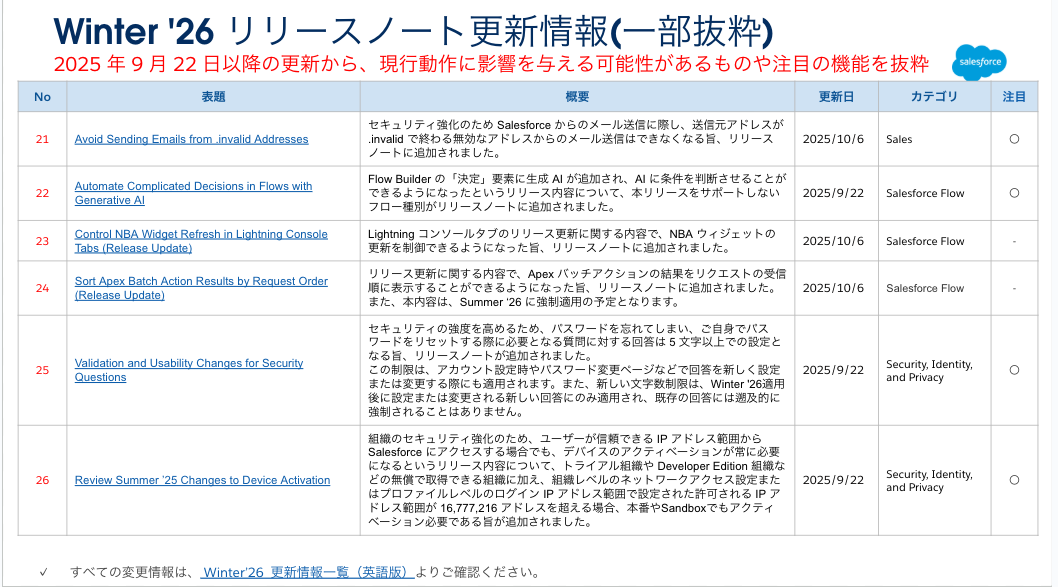The width and height of the screenshot is (1058, 587).
Task: Click the 注目 circle mark in row 26
Action: coord(1014,480)
